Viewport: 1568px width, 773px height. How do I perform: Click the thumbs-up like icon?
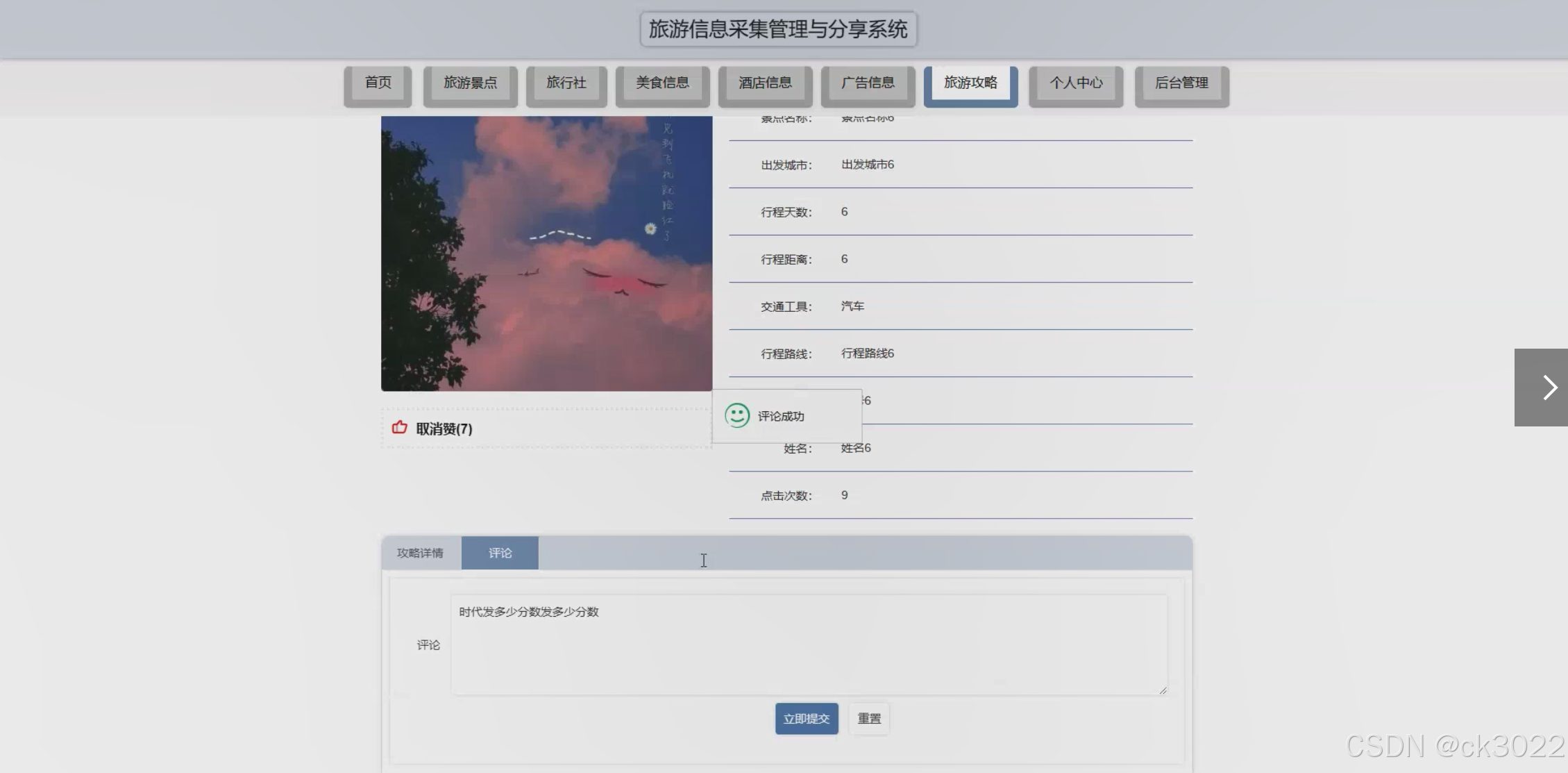pos(399,427)
